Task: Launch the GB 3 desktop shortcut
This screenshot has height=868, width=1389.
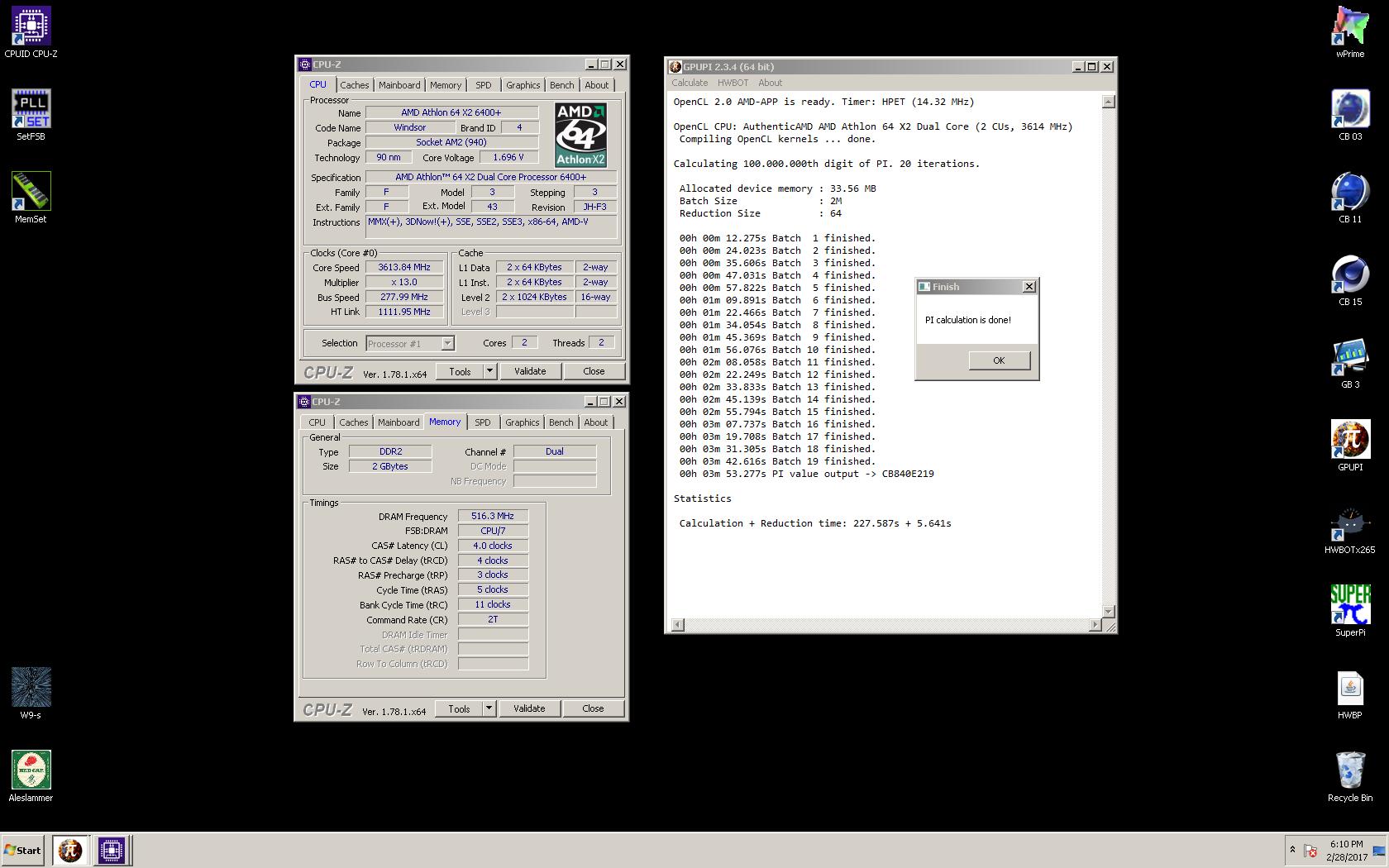Action: coord(1350,363)
